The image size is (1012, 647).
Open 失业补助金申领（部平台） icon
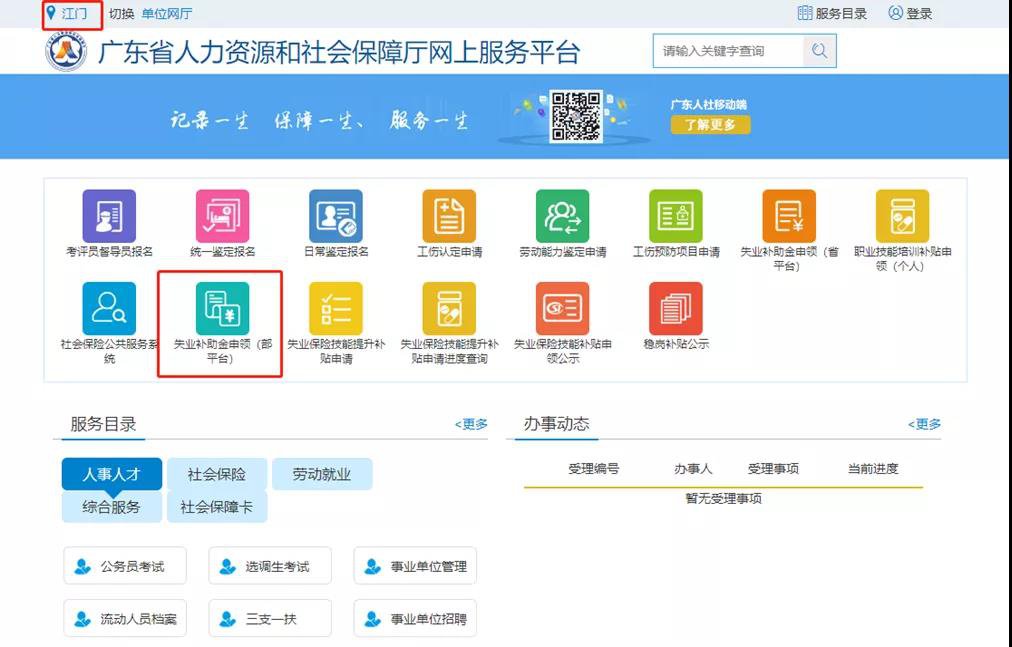coord(222,309)
